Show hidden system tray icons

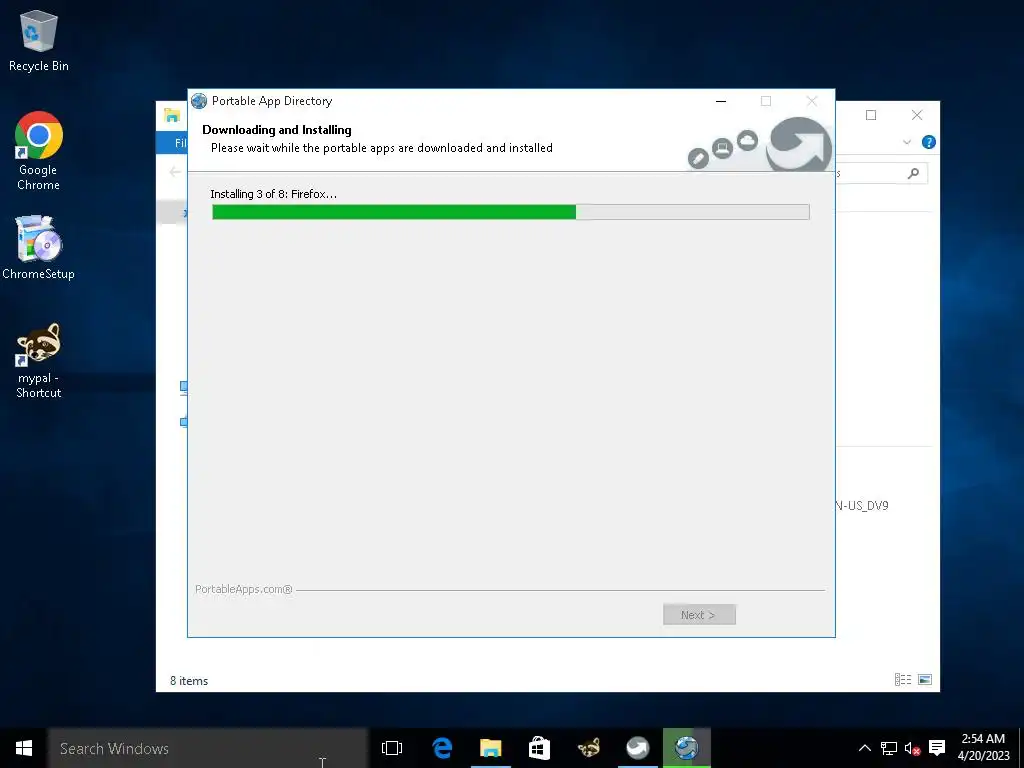(x=865, y=748)
